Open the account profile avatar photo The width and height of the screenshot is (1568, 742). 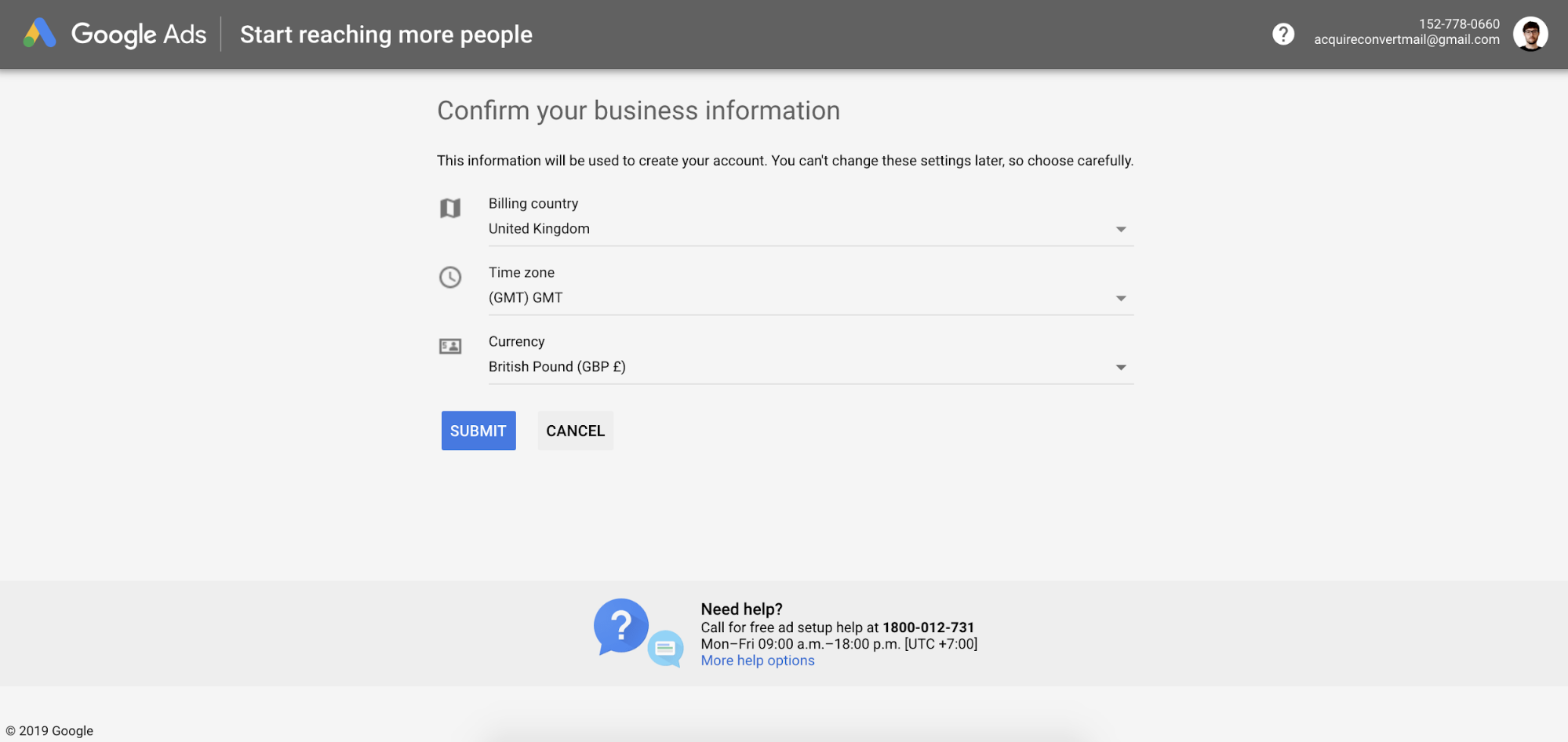point(1530,34)
